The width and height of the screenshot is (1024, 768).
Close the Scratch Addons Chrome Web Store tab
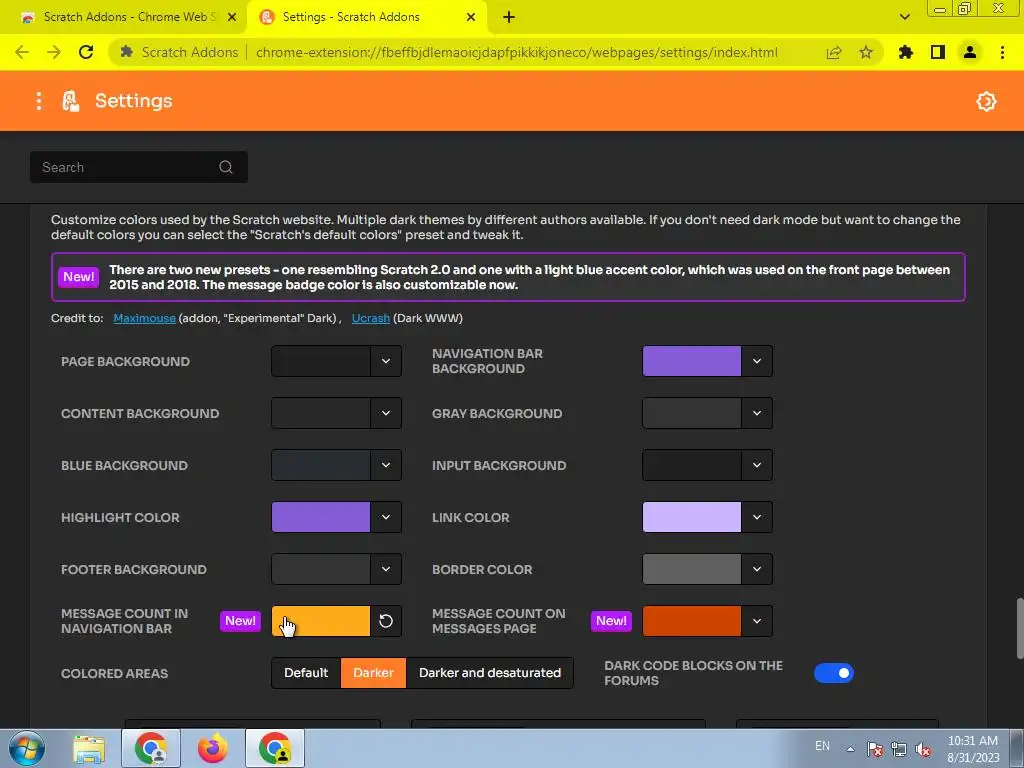[232, 17]
